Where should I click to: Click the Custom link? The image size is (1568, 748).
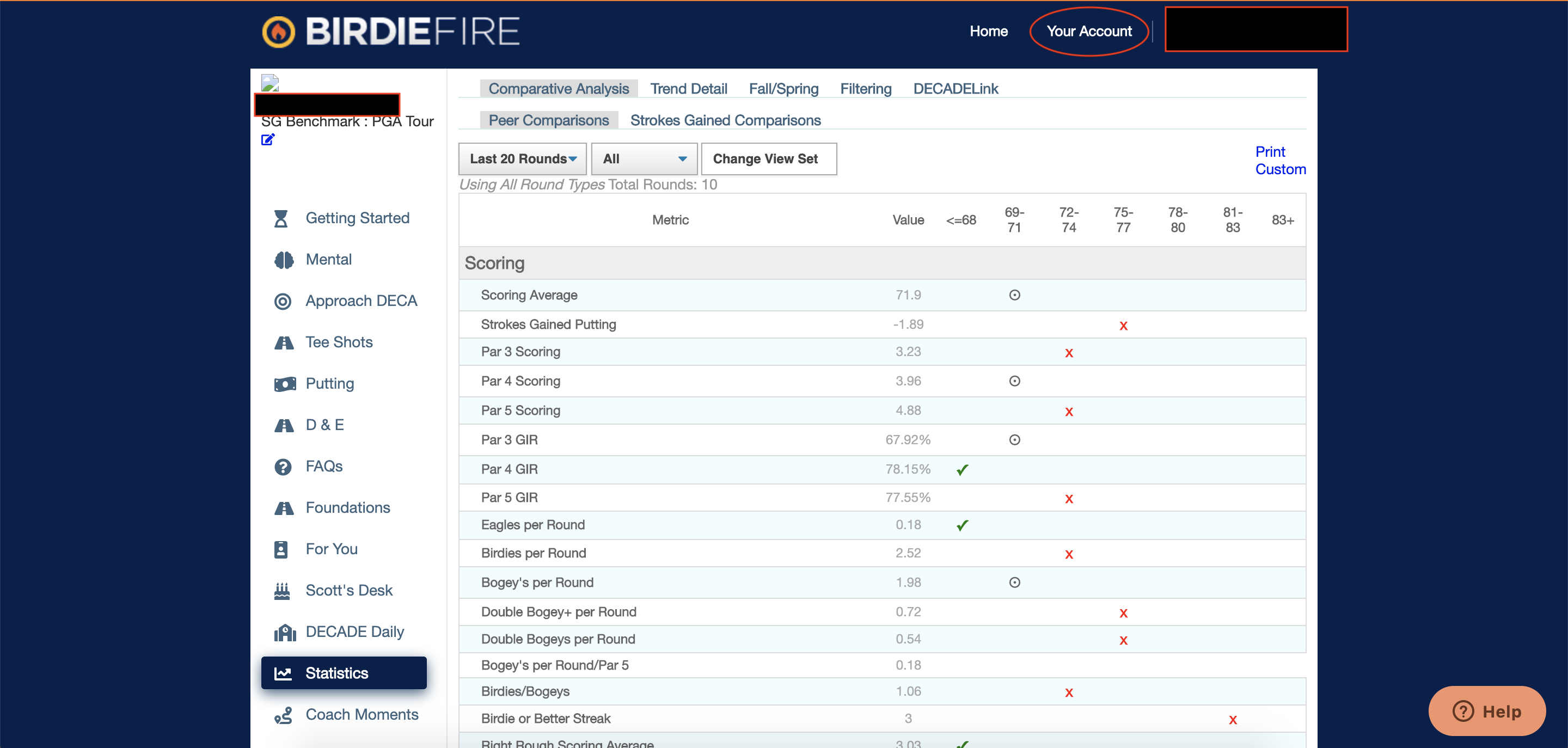pyautogui.click(x=1280, y=169)
